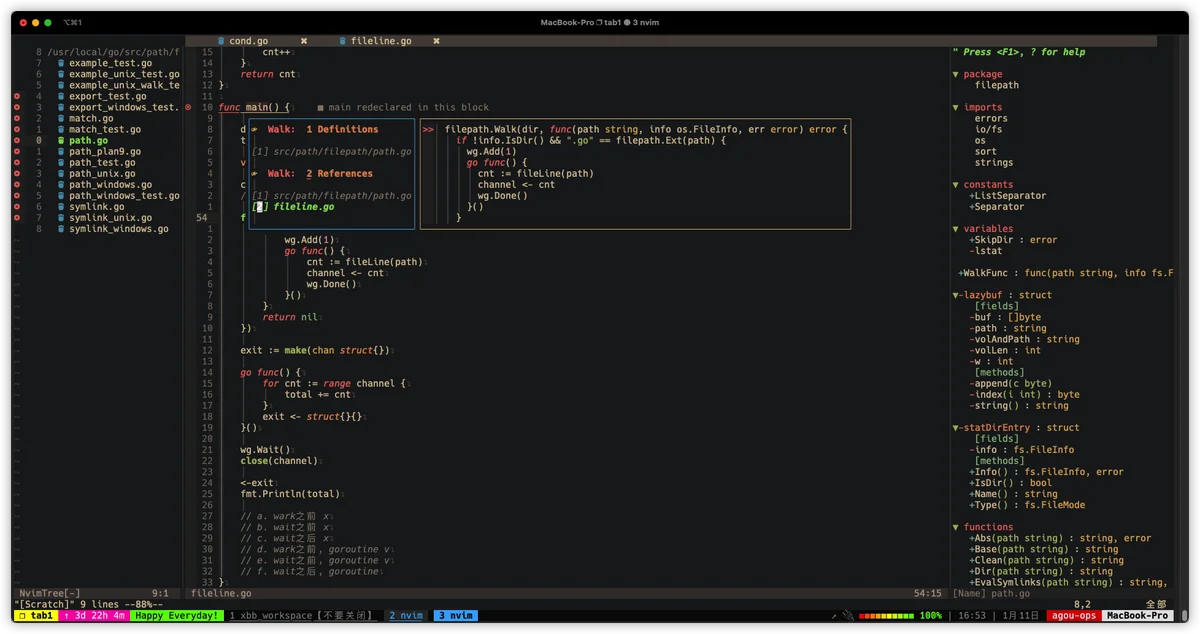Click the file icon next to path_test.go
This screenshot has width=1200, height=634.
(61, 162)
